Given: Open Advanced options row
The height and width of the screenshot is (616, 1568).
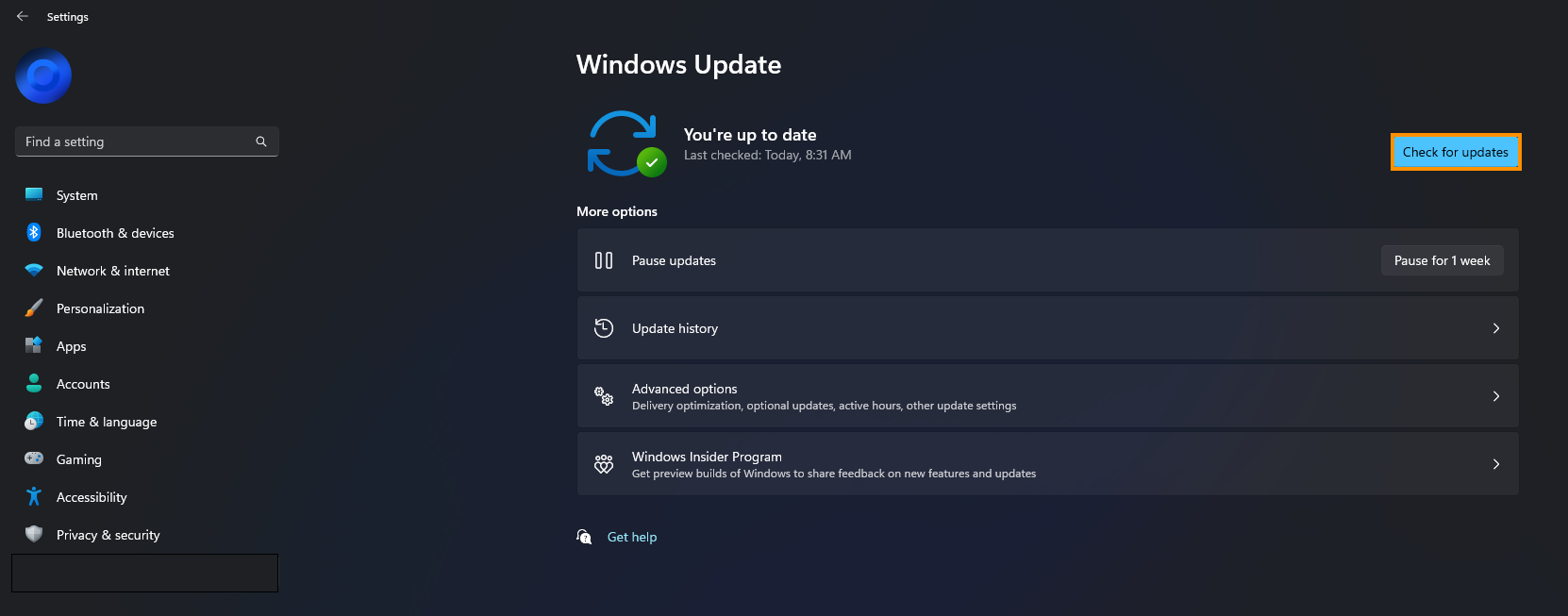Looking at the screenshot, I should tap(1047, 396).
